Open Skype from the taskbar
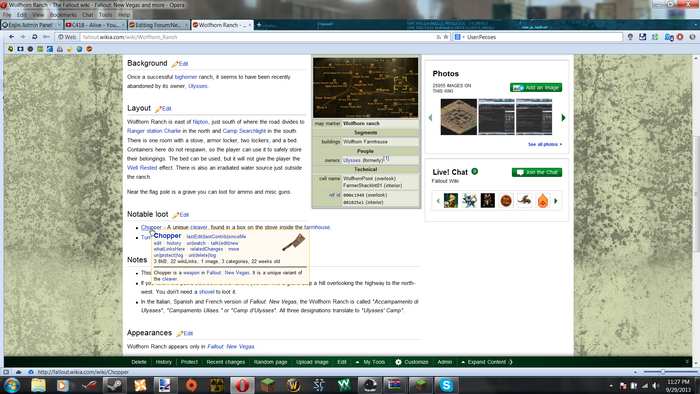700x394 pixels. [446, 385]
